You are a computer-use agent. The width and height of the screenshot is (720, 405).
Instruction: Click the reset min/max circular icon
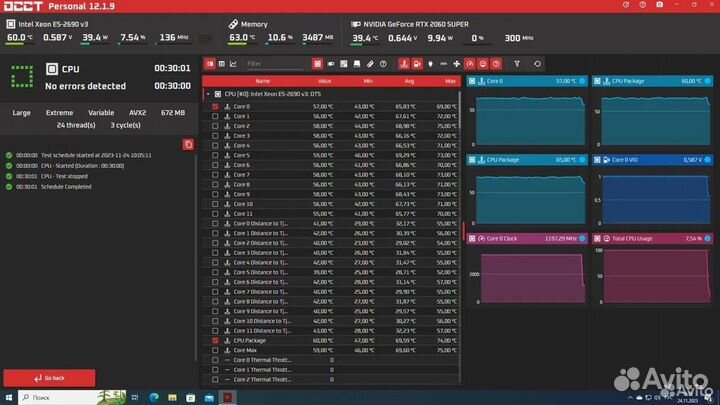(537, 64)
